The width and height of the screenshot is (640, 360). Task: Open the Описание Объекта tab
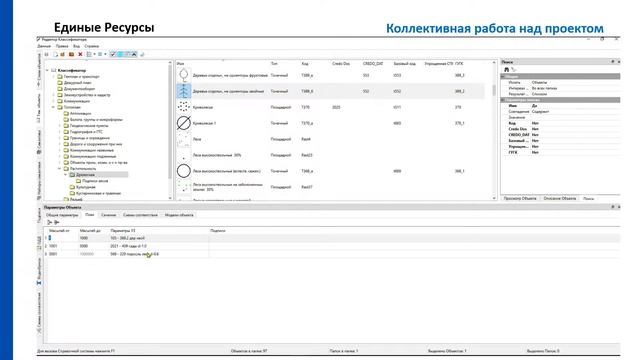560,198
